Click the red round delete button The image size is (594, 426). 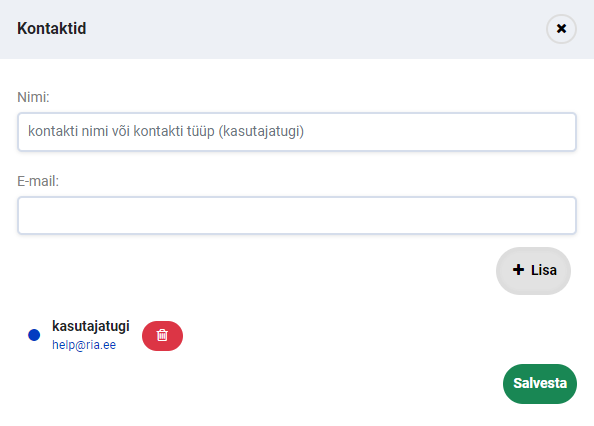click(x=162, y=336)
